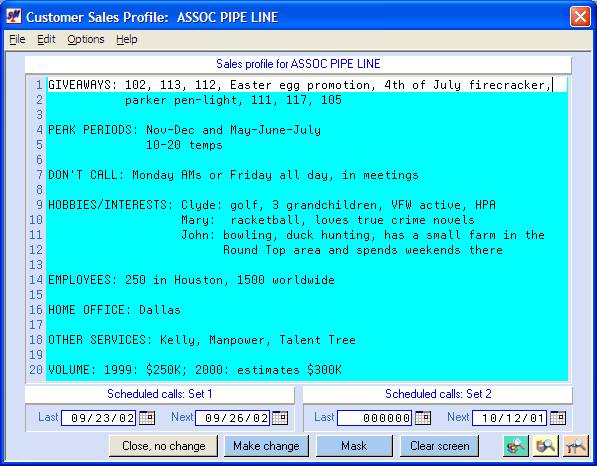
Task: Click the green person lookup magnifier icon
Action: 516,446
